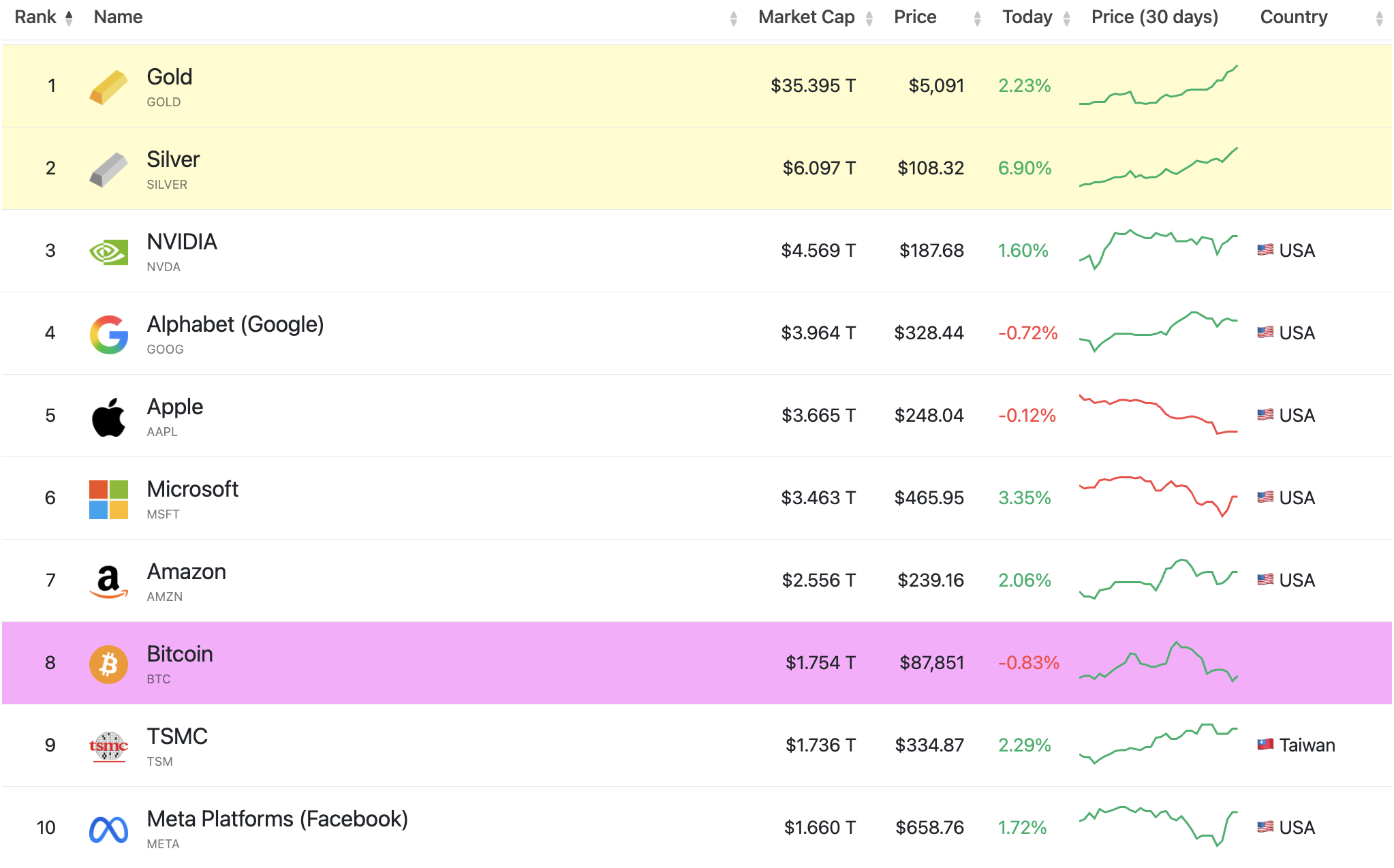Select the Microsoft four-square logo

[x=109, y=498]
